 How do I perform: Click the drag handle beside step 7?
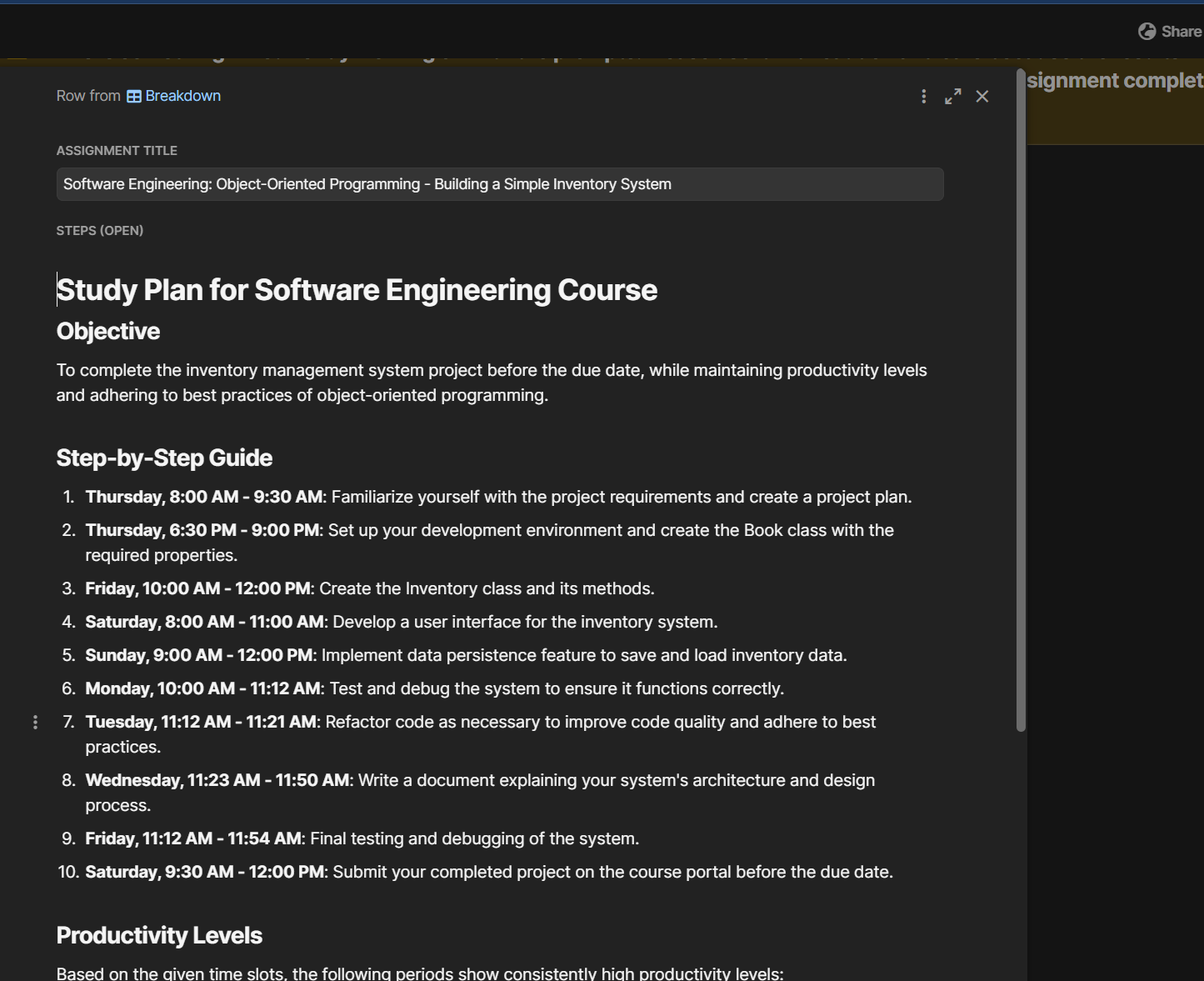click(35, 722)
